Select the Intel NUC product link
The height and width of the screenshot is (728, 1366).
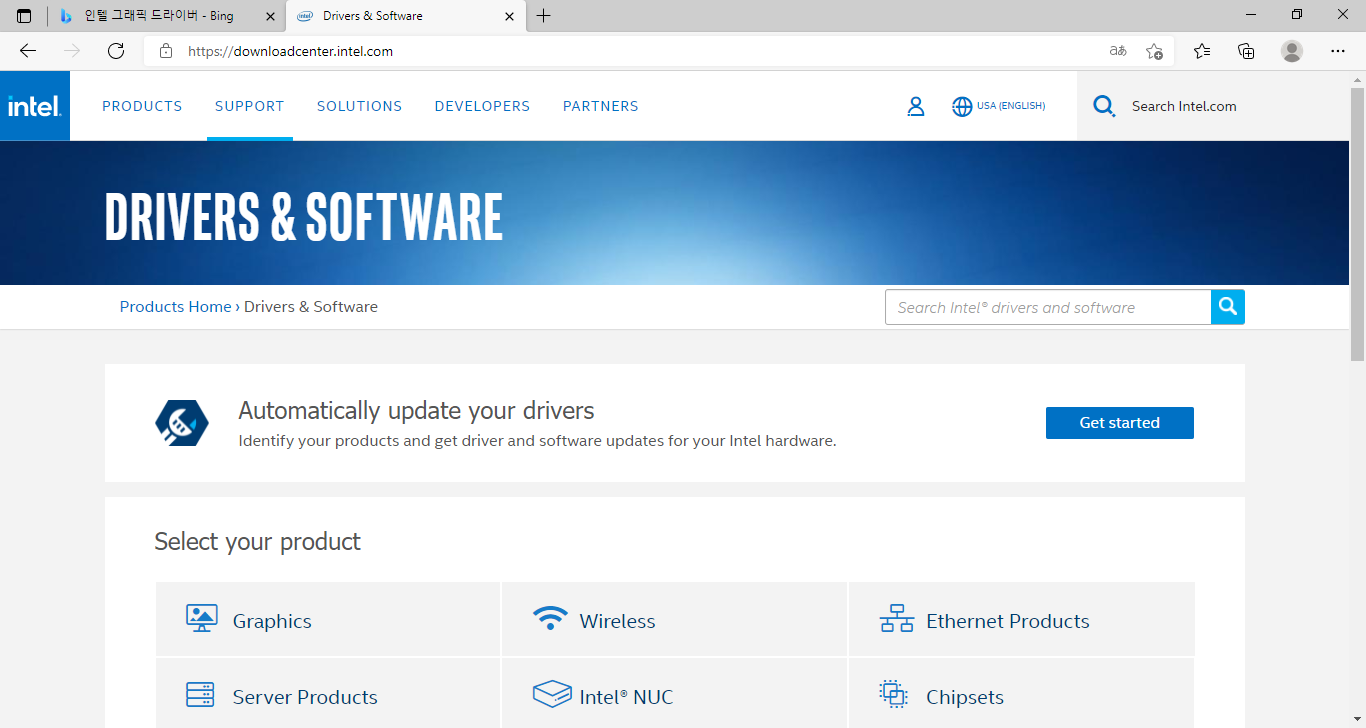[626, 697]
